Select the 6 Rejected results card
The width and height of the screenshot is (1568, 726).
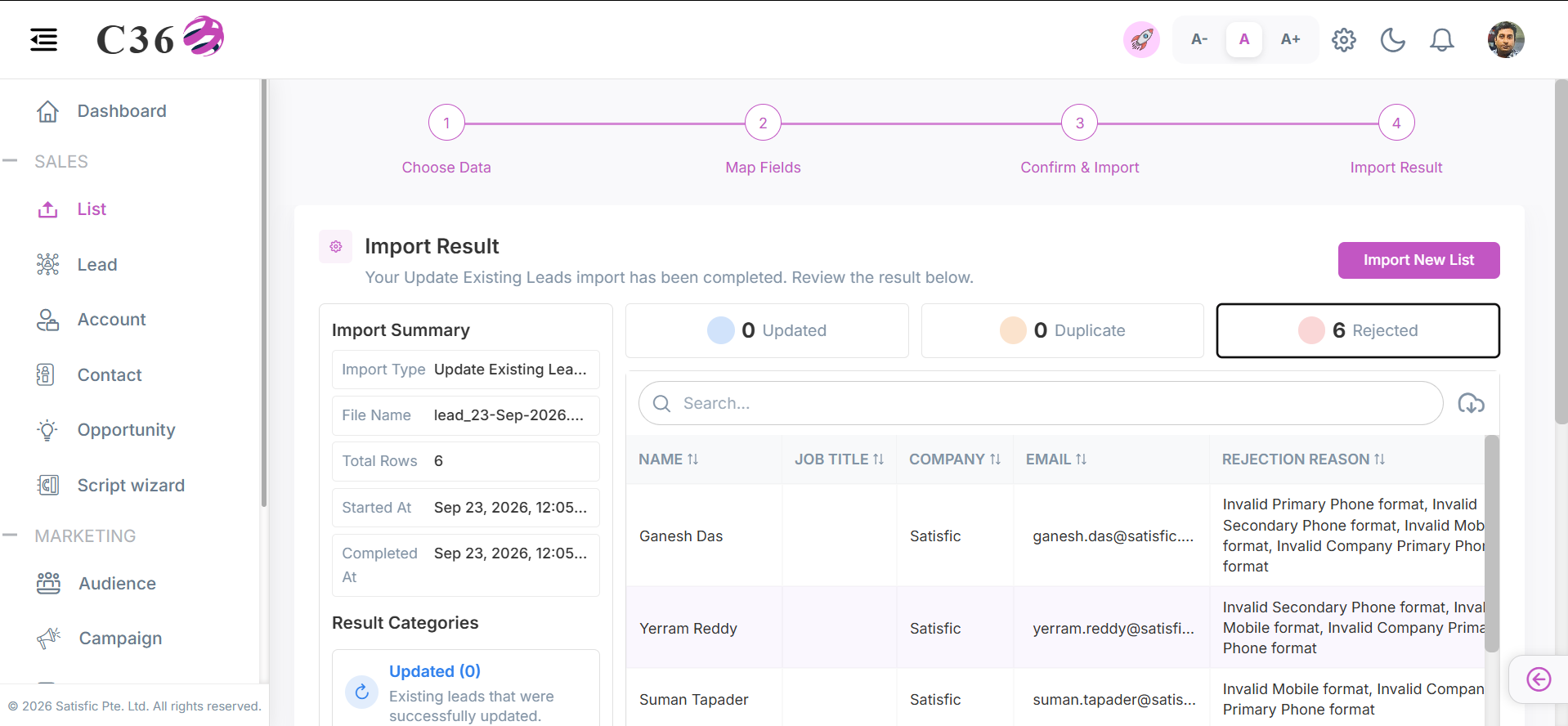(1358, 330)
